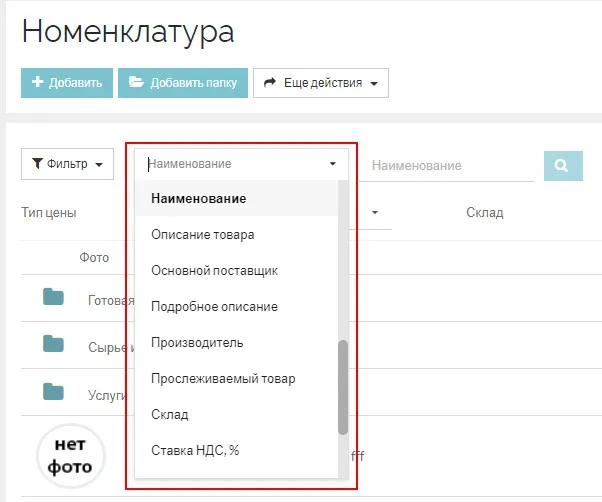
Task: Choose Подробное описание from the list
Action: (214, 307)
